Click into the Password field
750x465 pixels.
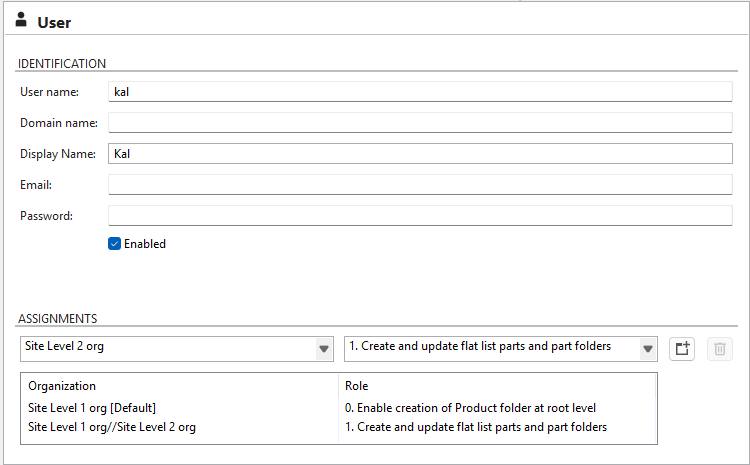420,216
